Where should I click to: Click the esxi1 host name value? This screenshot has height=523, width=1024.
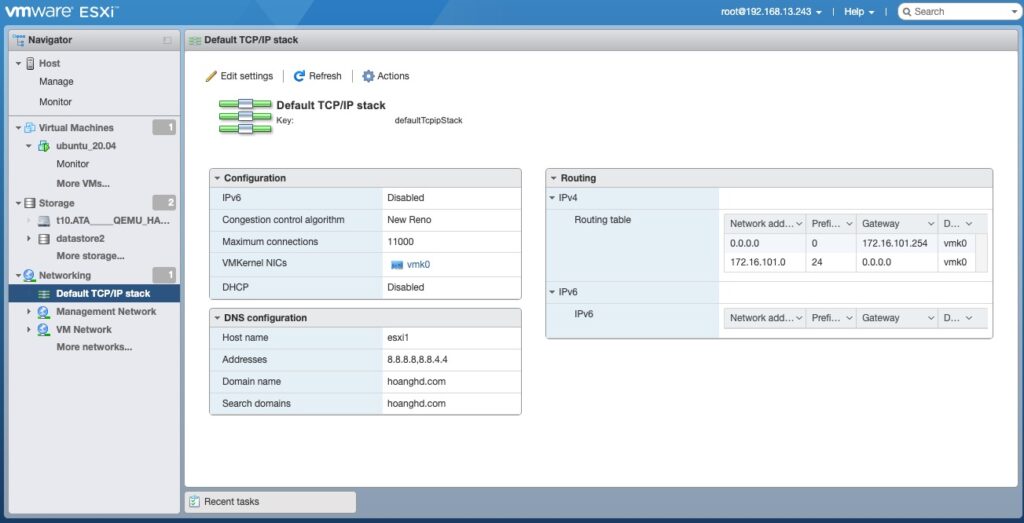pos(398,338)
